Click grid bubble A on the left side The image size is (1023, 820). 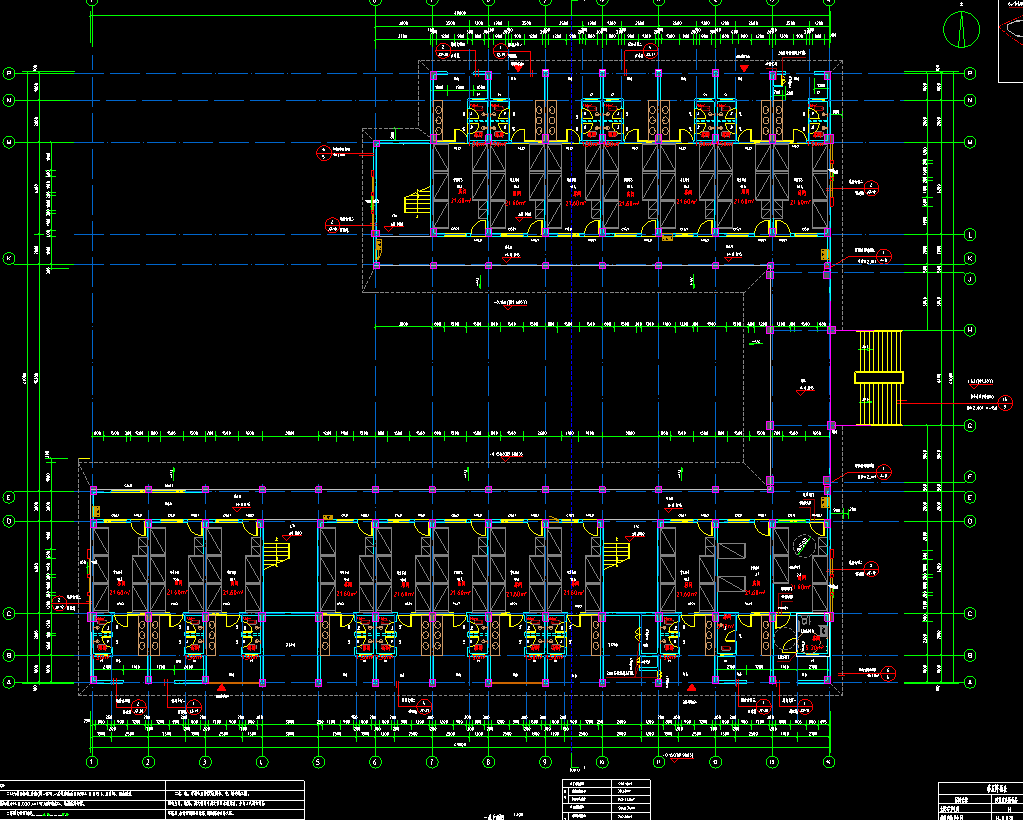(10, 682)
